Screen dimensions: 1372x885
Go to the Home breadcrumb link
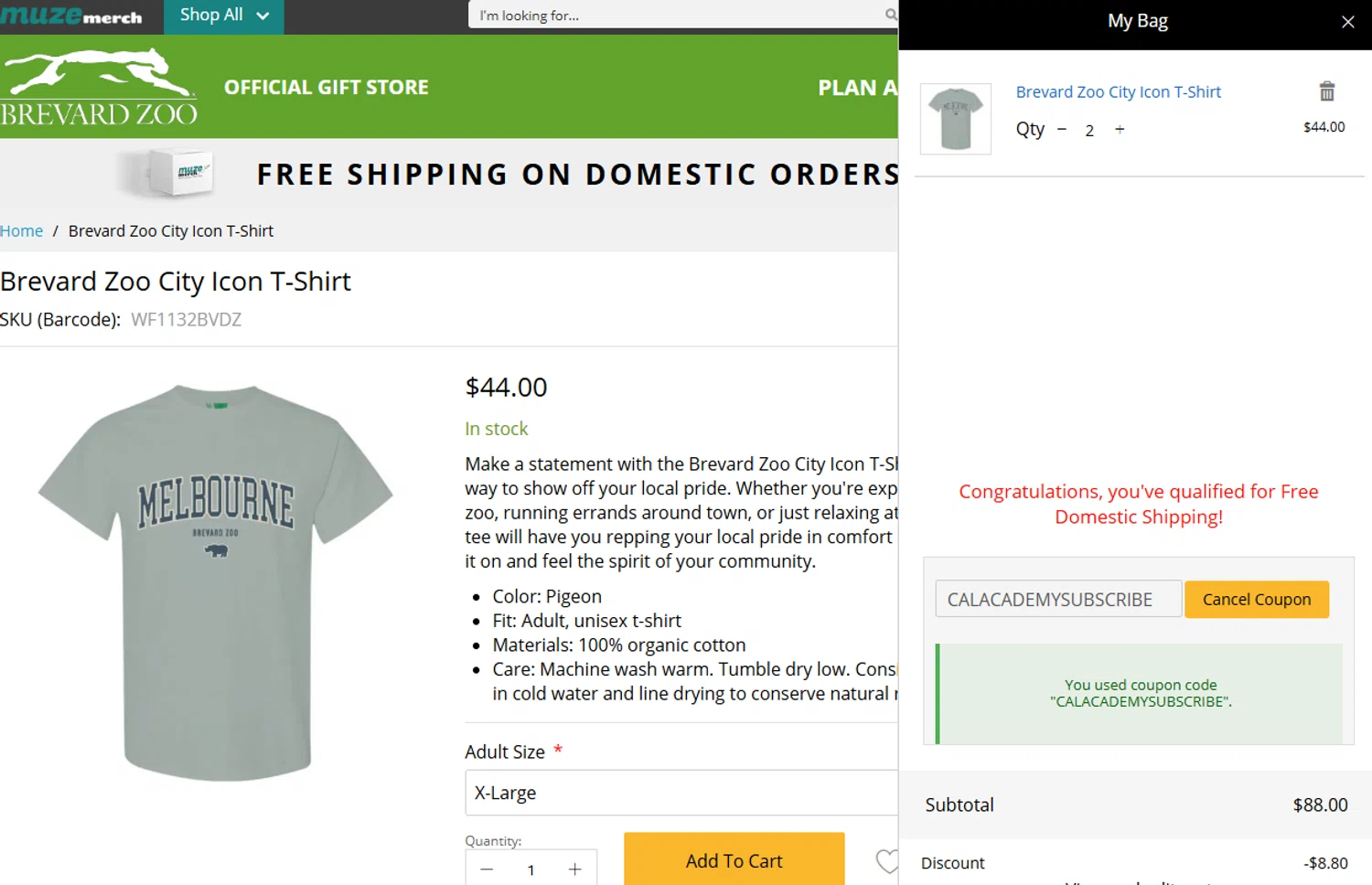coord(22,231)
